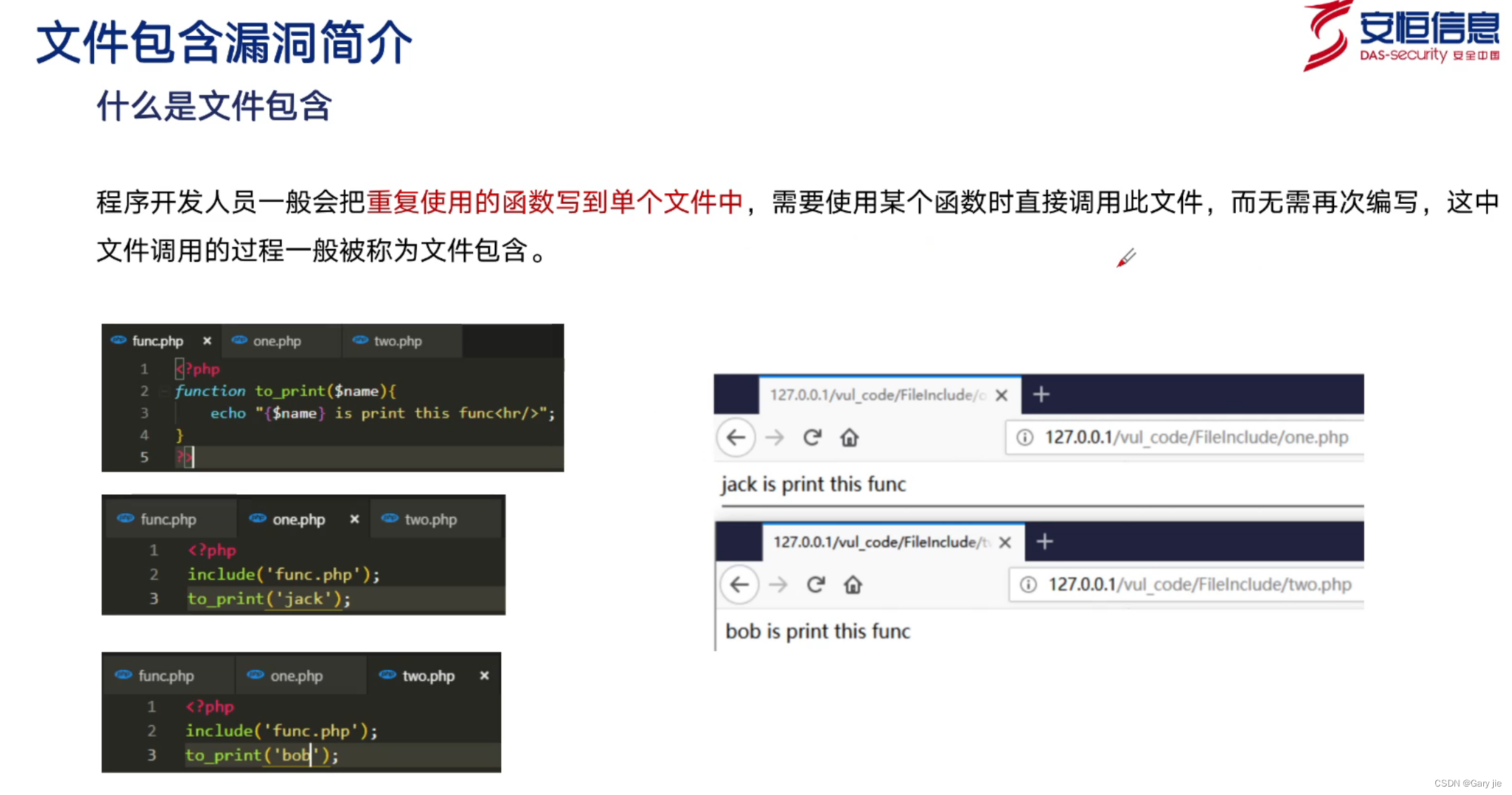Open new tab in one.php browser window

point(1041,394)
